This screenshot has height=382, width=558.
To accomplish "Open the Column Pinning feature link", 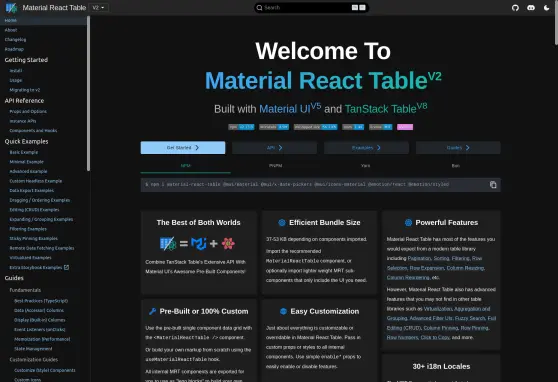I will 441,328.
